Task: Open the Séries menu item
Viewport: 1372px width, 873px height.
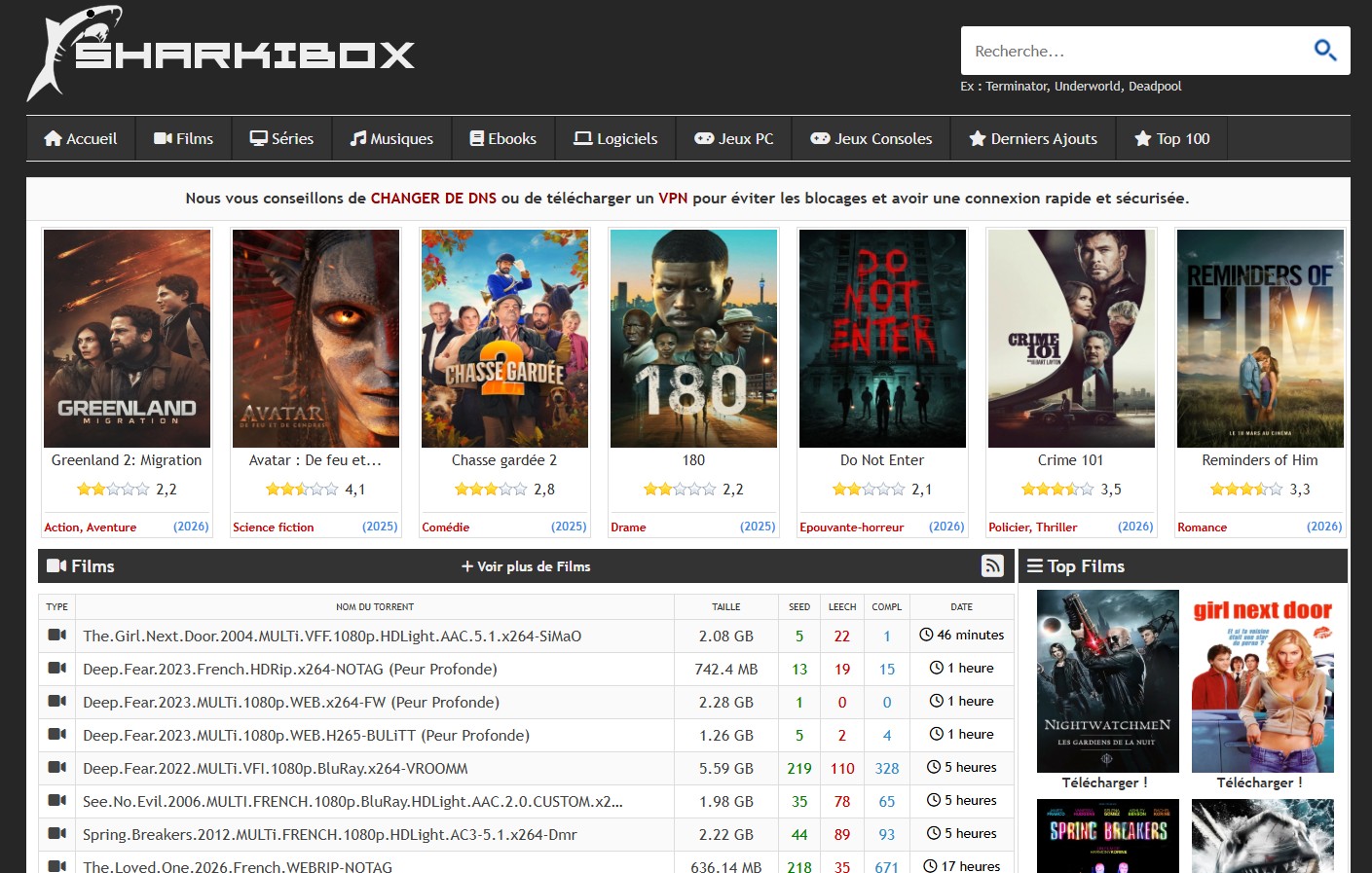Action: 281,138
